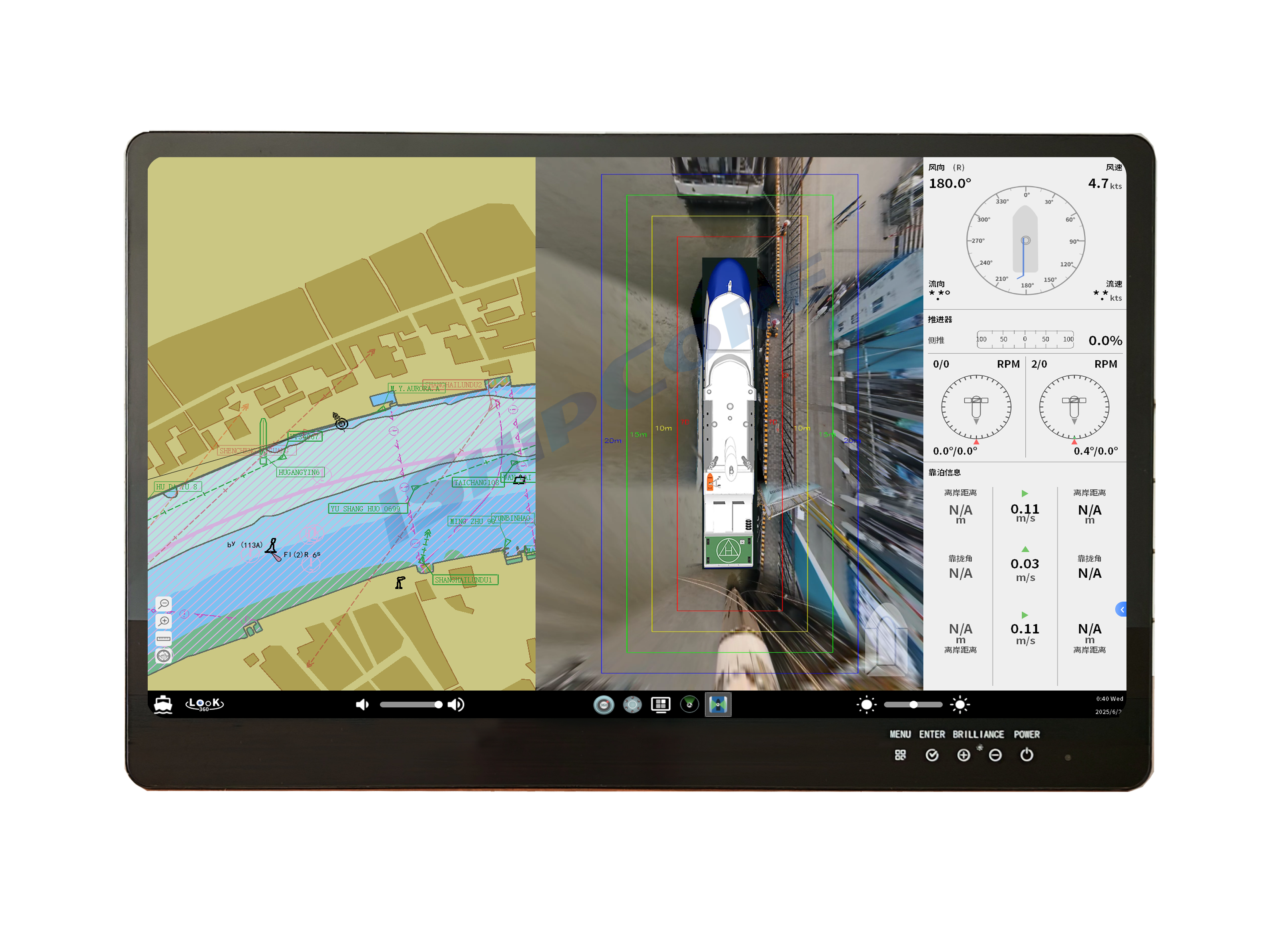This screenshot has height=952, width=1281.
Task: Mute the volume speaker icon
Action: click(362, 704)
